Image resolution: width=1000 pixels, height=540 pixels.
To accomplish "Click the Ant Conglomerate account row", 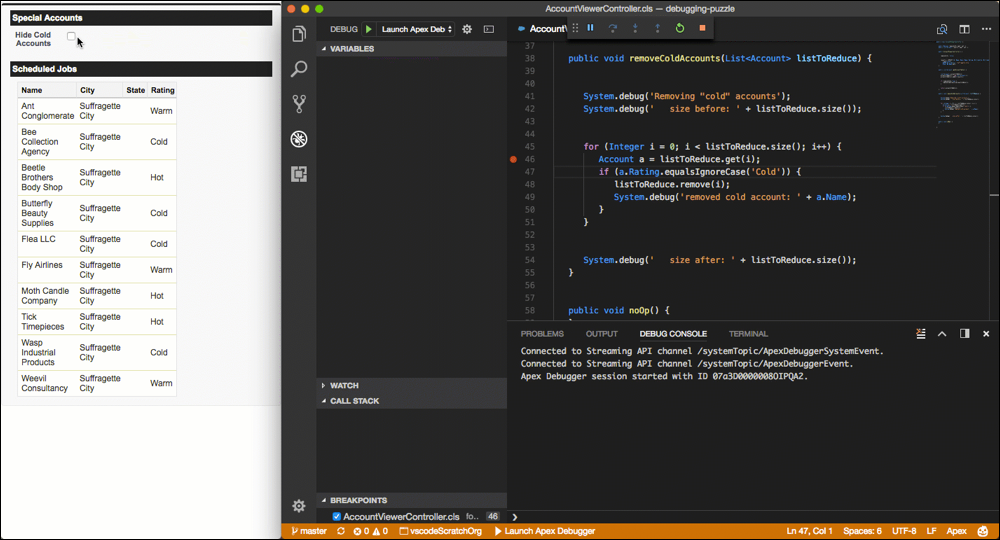I will click(97, 111).
